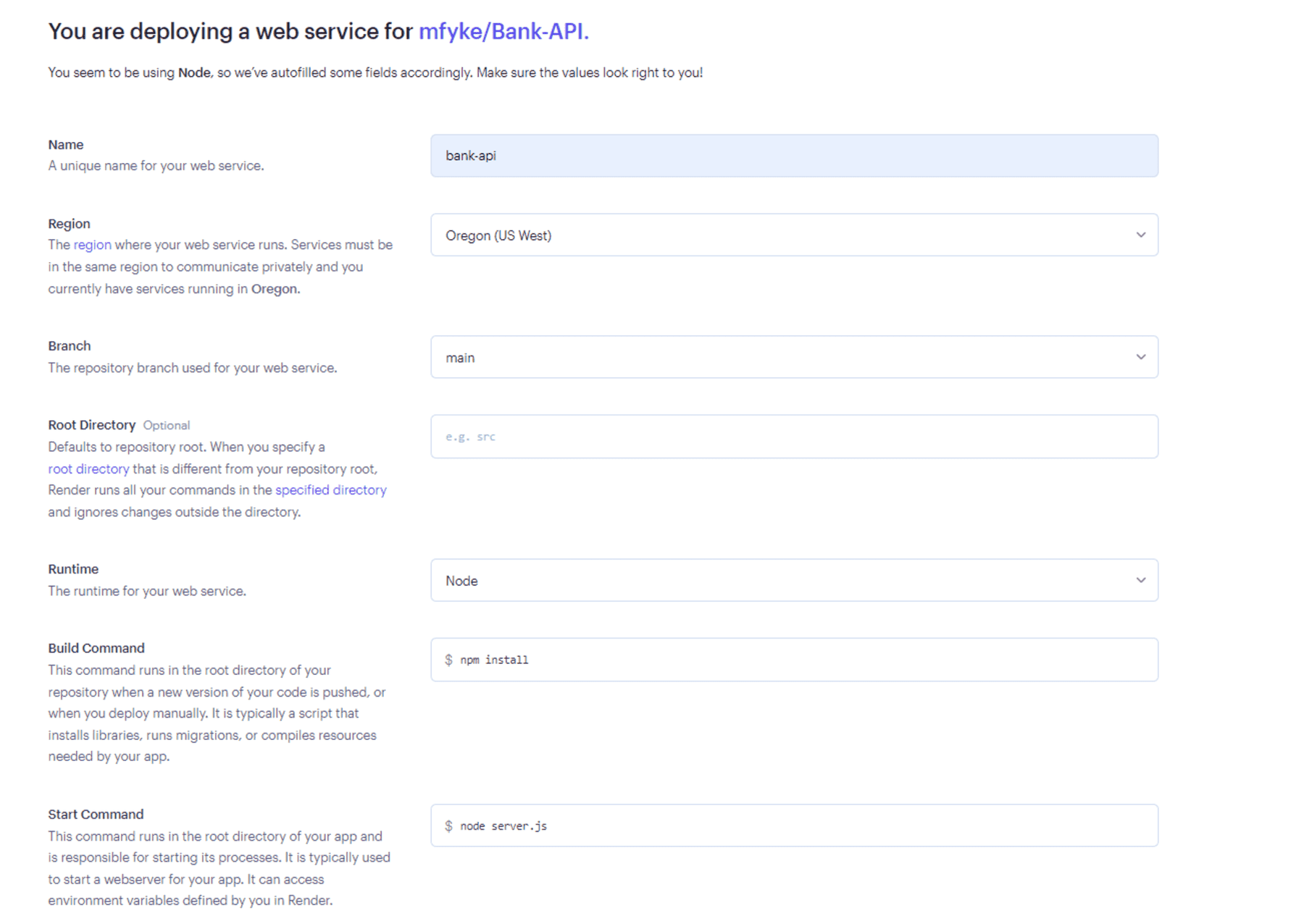The height and width of the screenshot is (924, 1304).
Task: Open the Oregon (US West) region dropdown
Action: (x=793, y=235)
